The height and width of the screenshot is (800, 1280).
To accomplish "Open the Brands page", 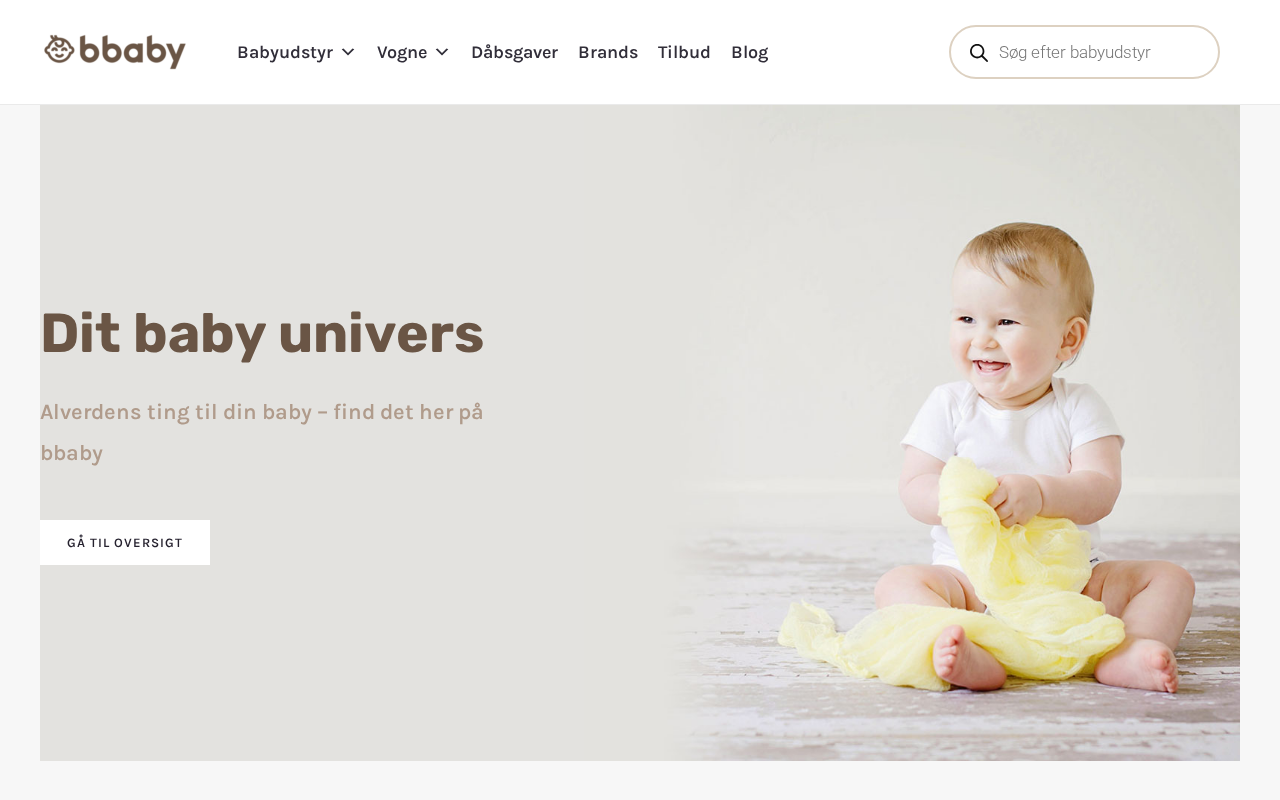I will click(608, 52).
